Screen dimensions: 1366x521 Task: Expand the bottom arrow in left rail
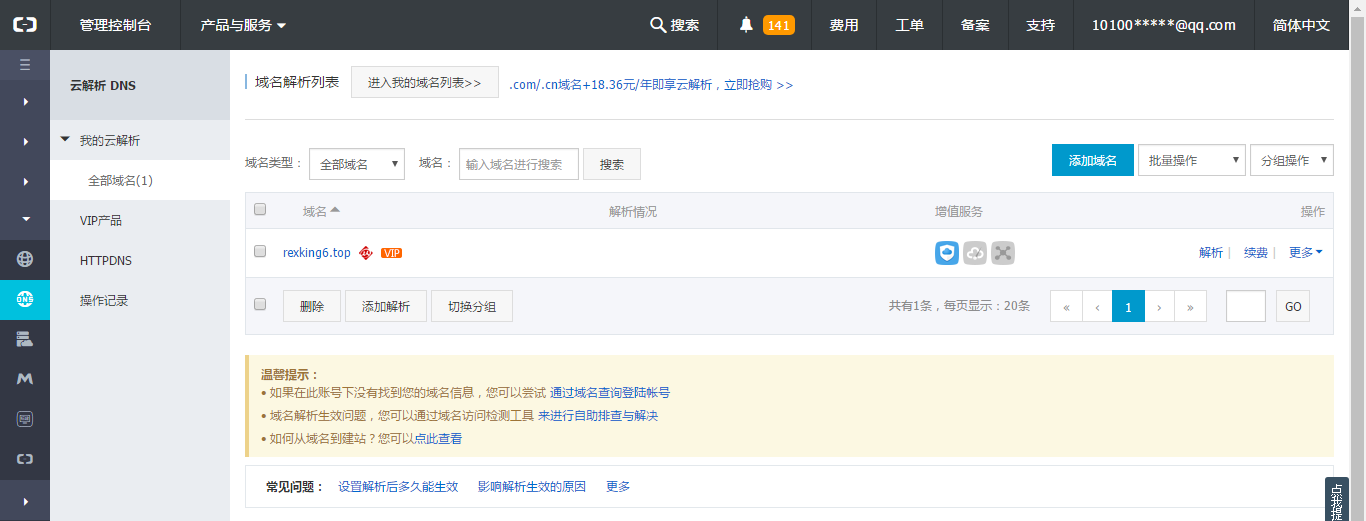(x=25, y=500)
